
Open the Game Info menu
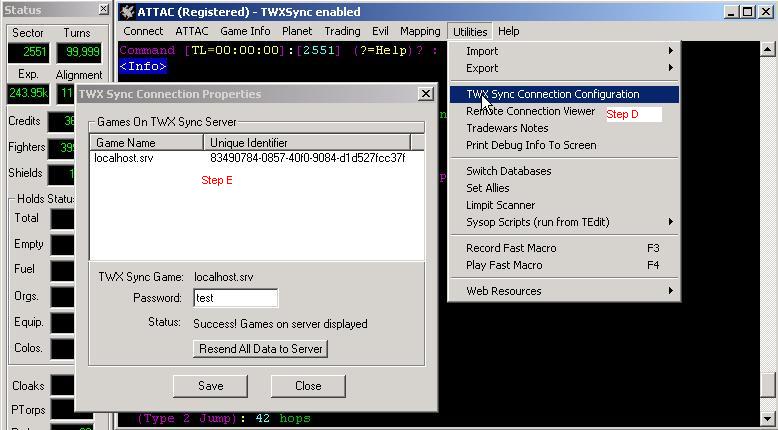click(x=245, y=31)
